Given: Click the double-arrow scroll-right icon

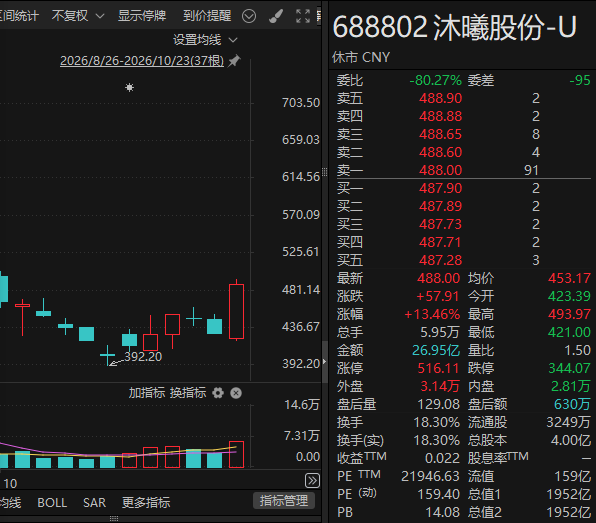Looking at the screenshot, I should (x=312, y=481).
